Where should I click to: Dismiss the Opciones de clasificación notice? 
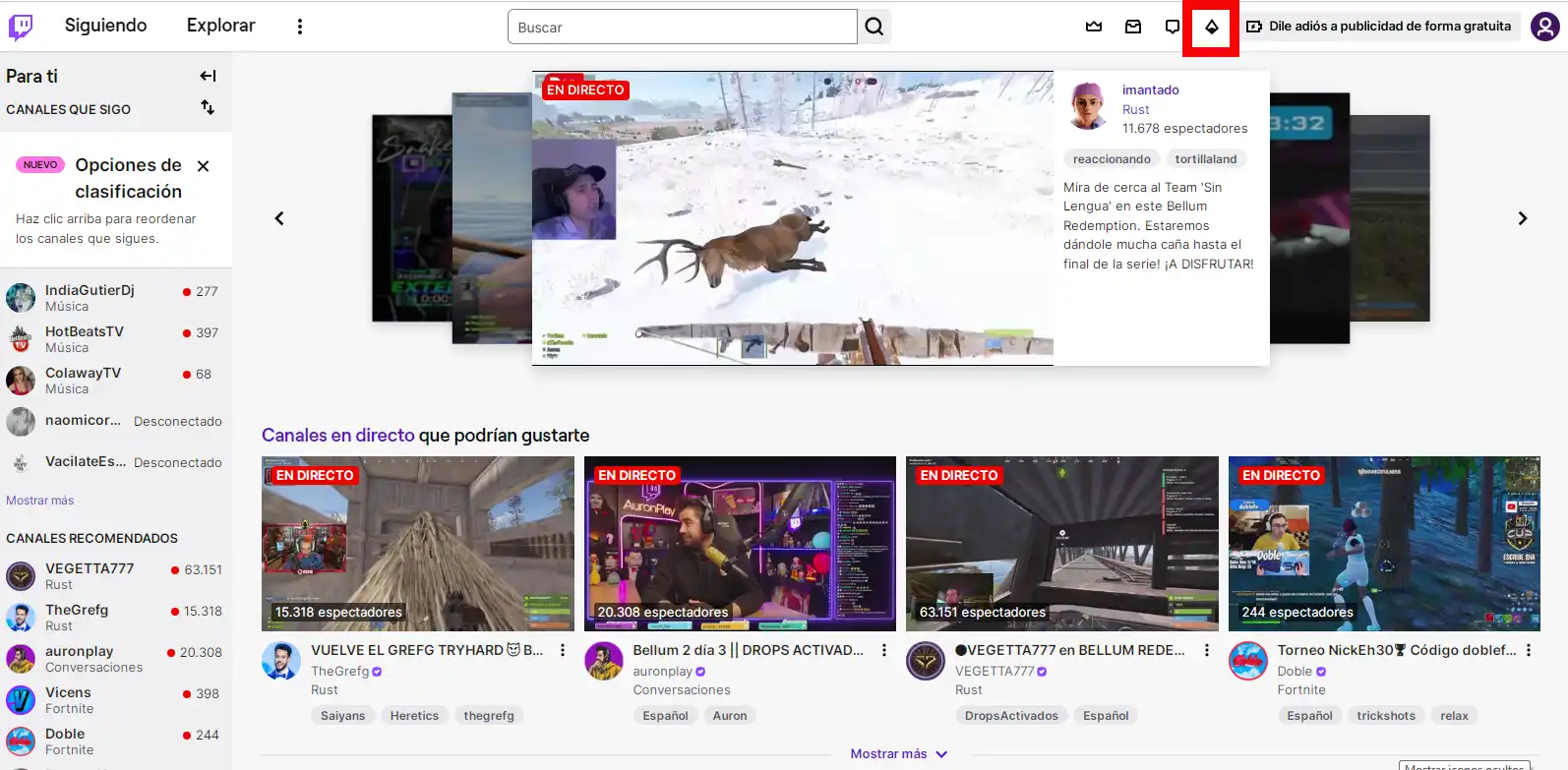coord(203,166)
